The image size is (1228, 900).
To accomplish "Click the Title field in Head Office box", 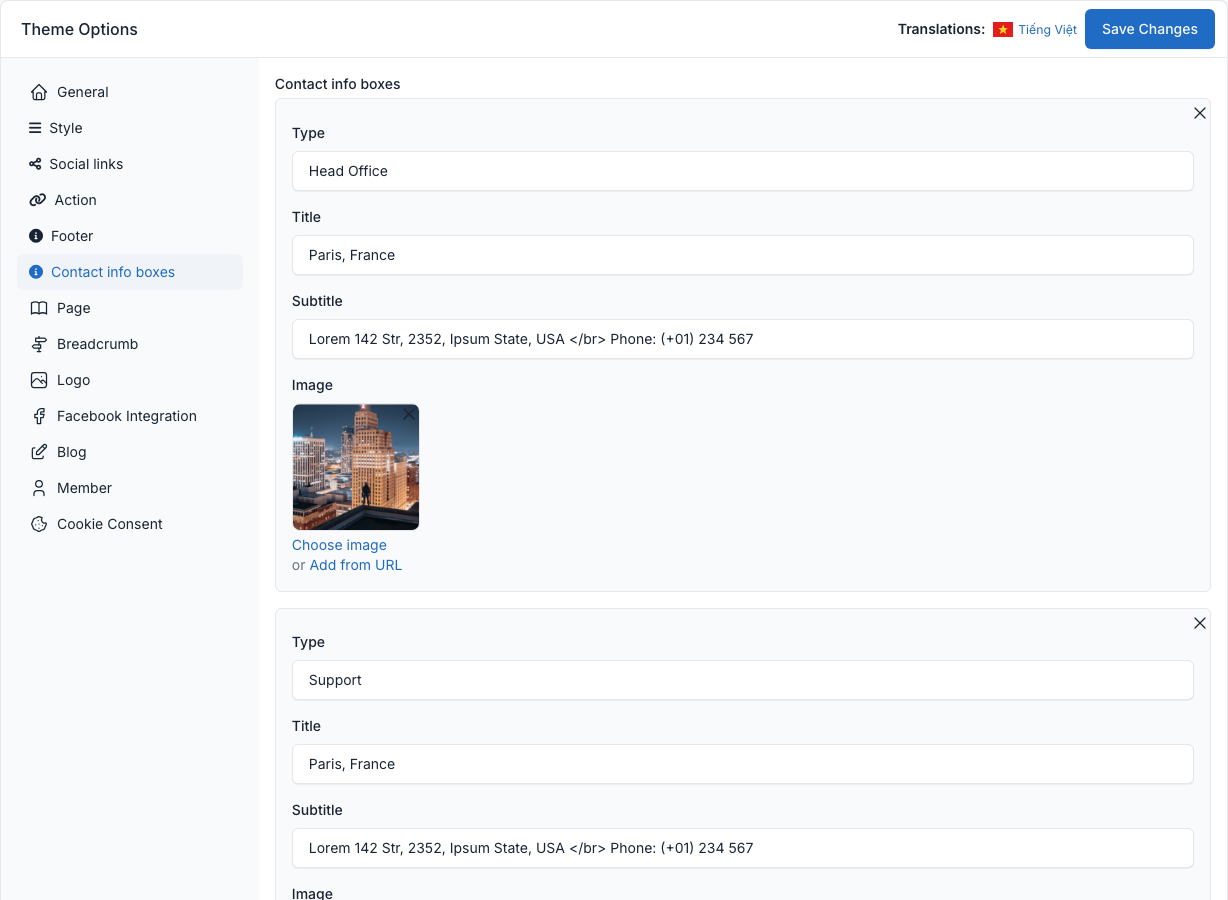I will (743, 255).
